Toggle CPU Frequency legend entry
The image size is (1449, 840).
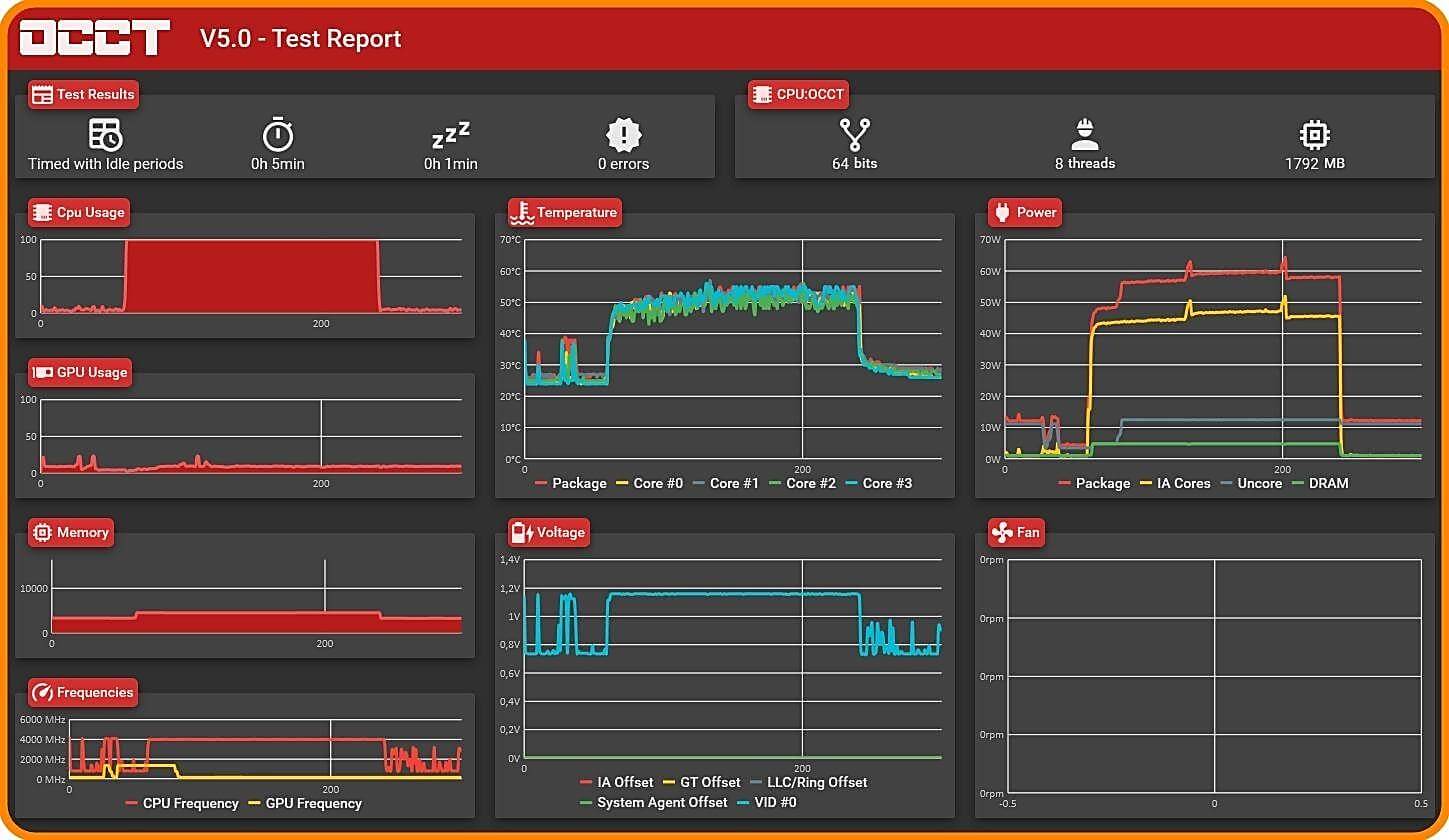point(182,803)
